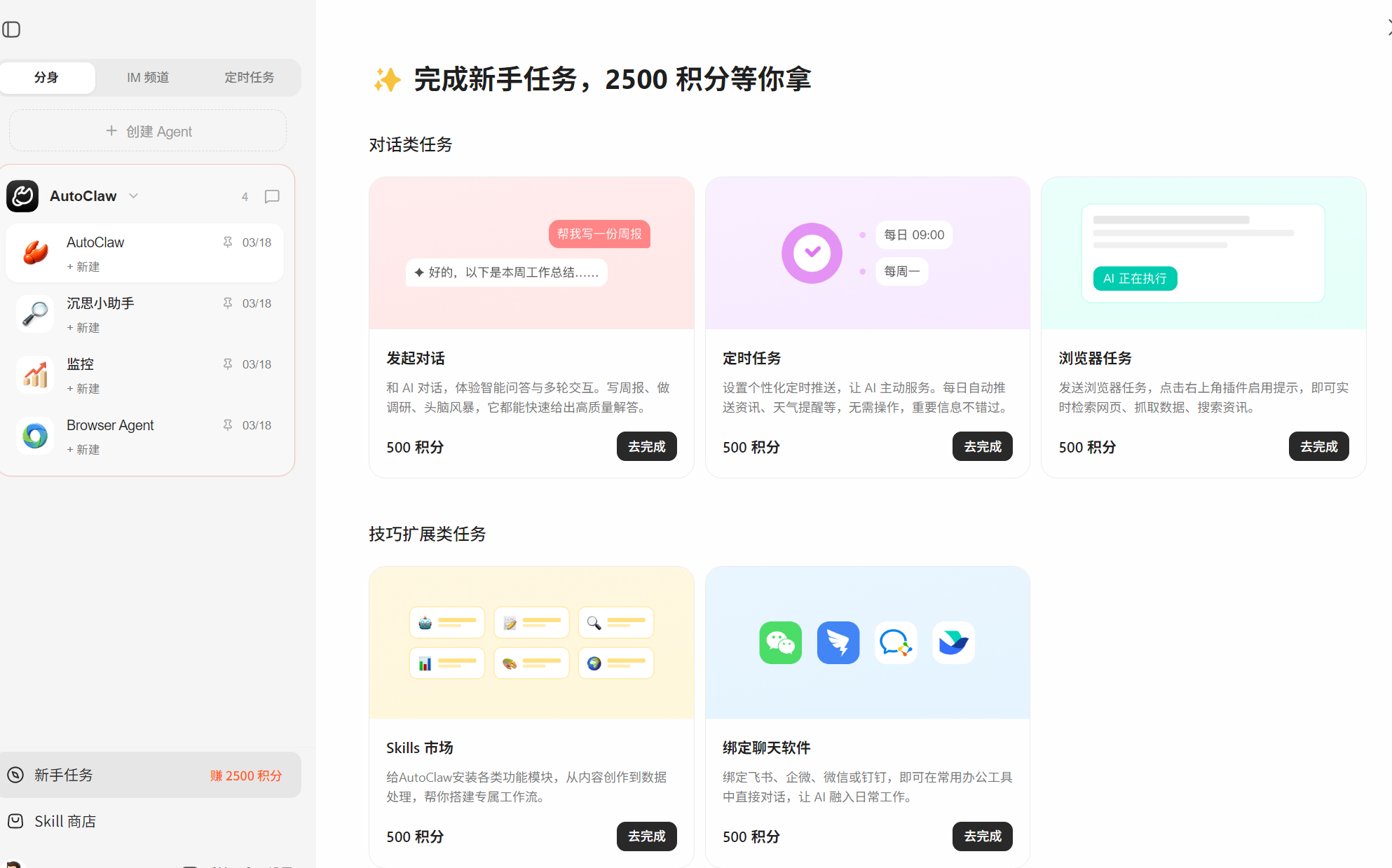Click 去完成 on the Skills 市场 card
The height and width of the screenshot is (868, 1392).
point(646,836)
